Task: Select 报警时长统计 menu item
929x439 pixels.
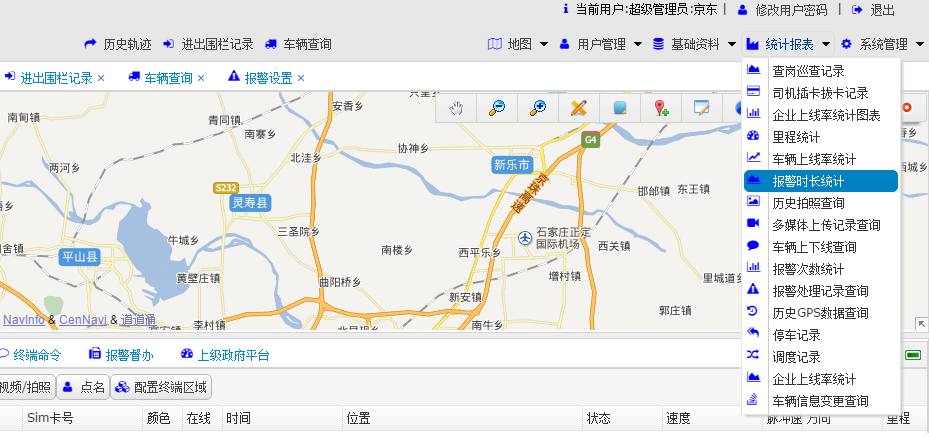Action: coord(821,181)
